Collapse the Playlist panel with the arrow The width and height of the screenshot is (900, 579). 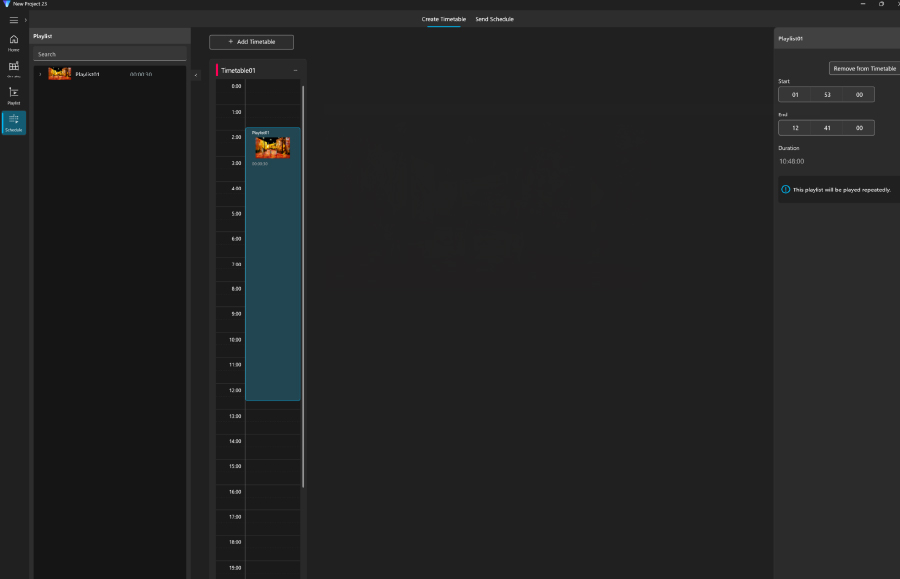(196, 75)
